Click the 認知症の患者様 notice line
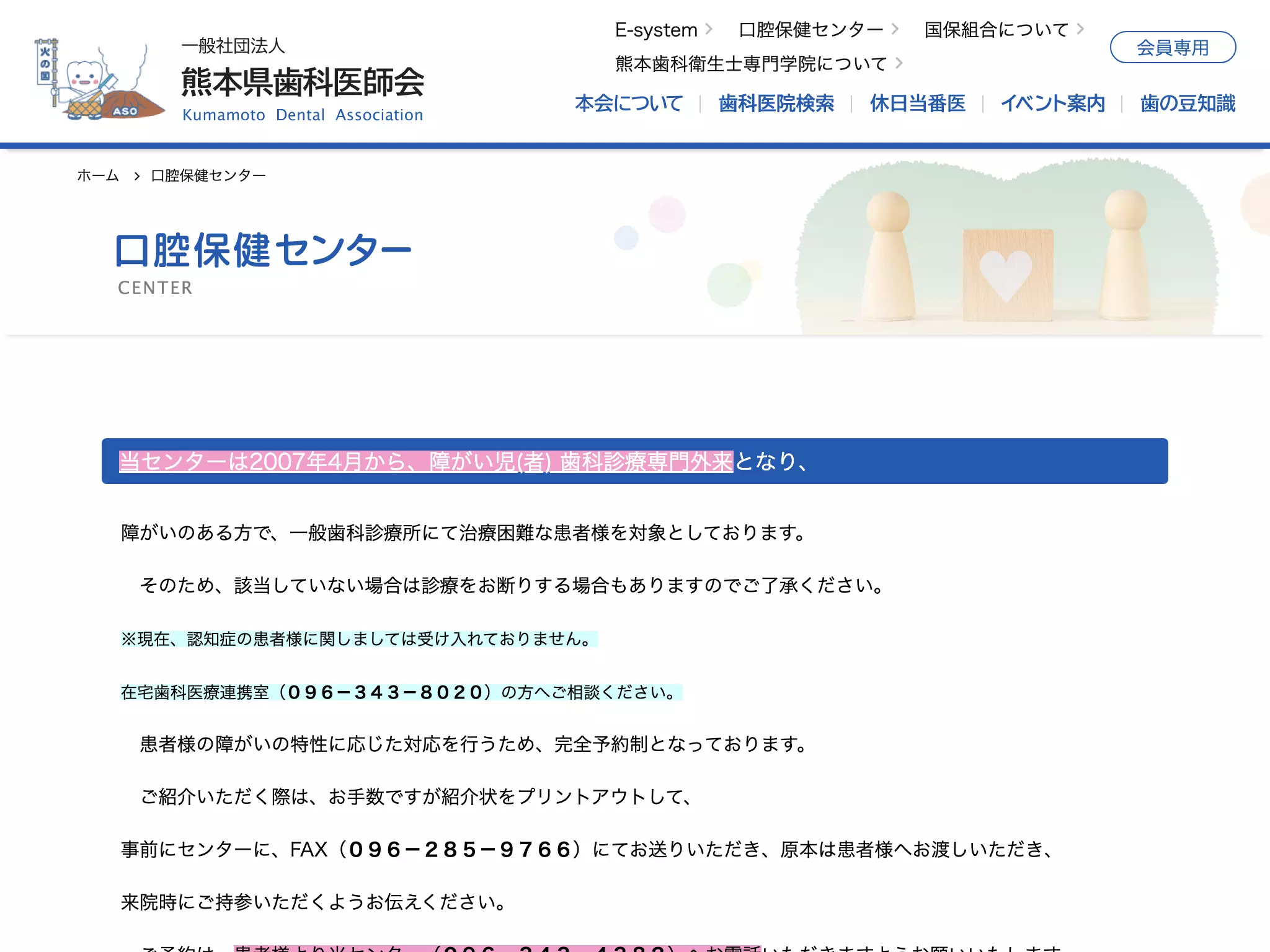The height and width of the screenshot is (952, 1270). click(359, 639)
